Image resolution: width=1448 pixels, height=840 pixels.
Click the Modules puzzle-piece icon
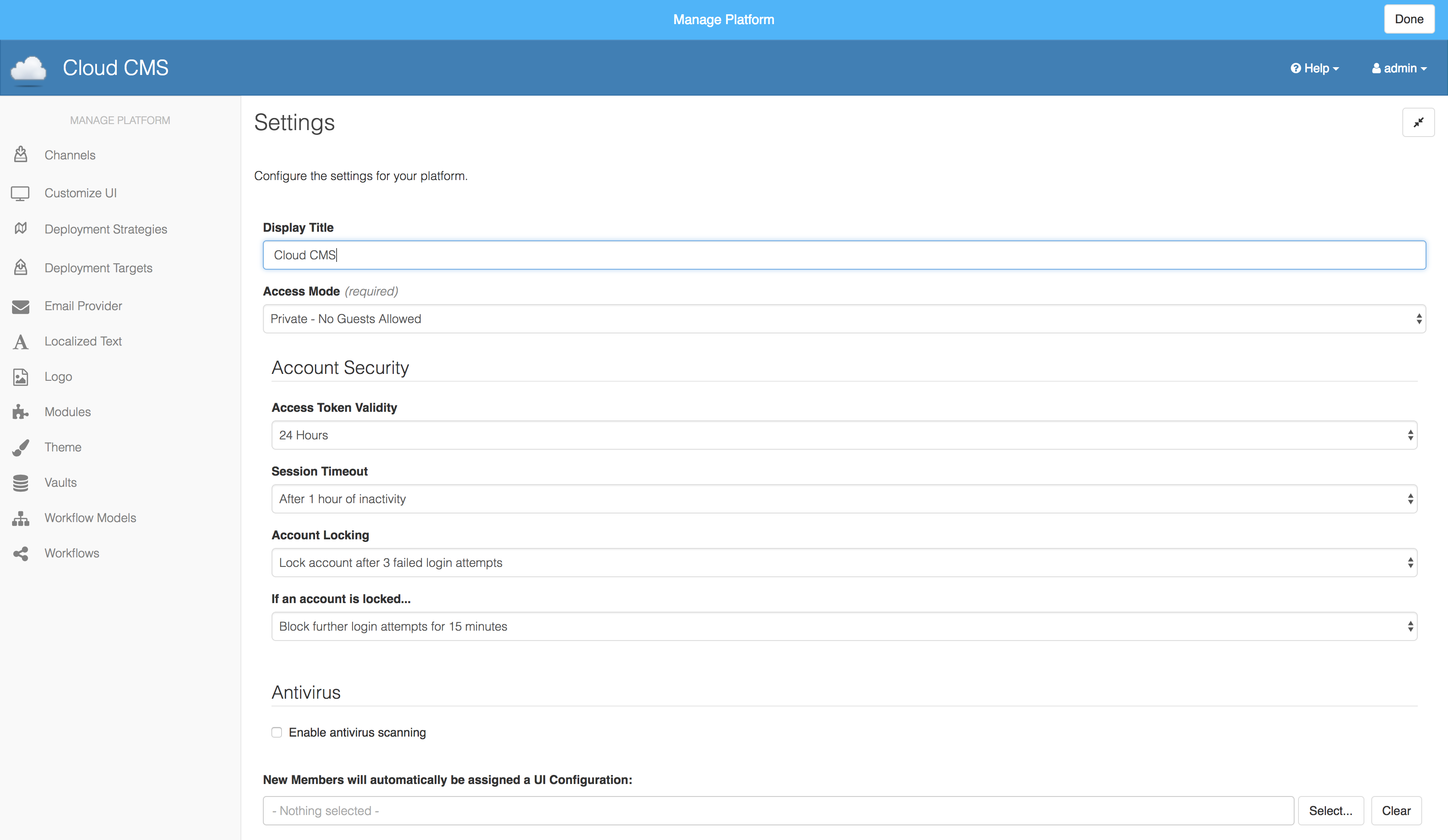coord(21,411)
